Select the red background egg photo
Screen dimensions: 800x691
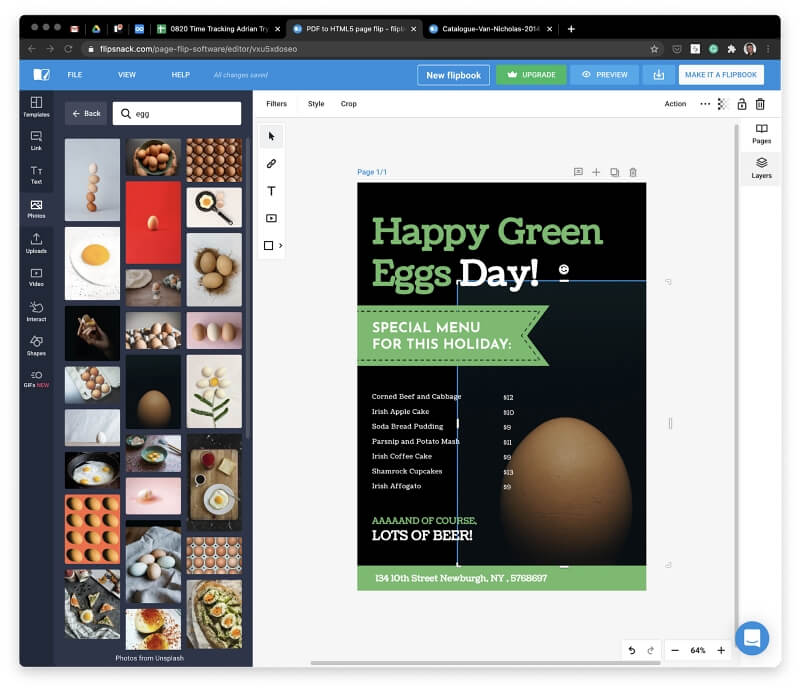coord(153,223)
